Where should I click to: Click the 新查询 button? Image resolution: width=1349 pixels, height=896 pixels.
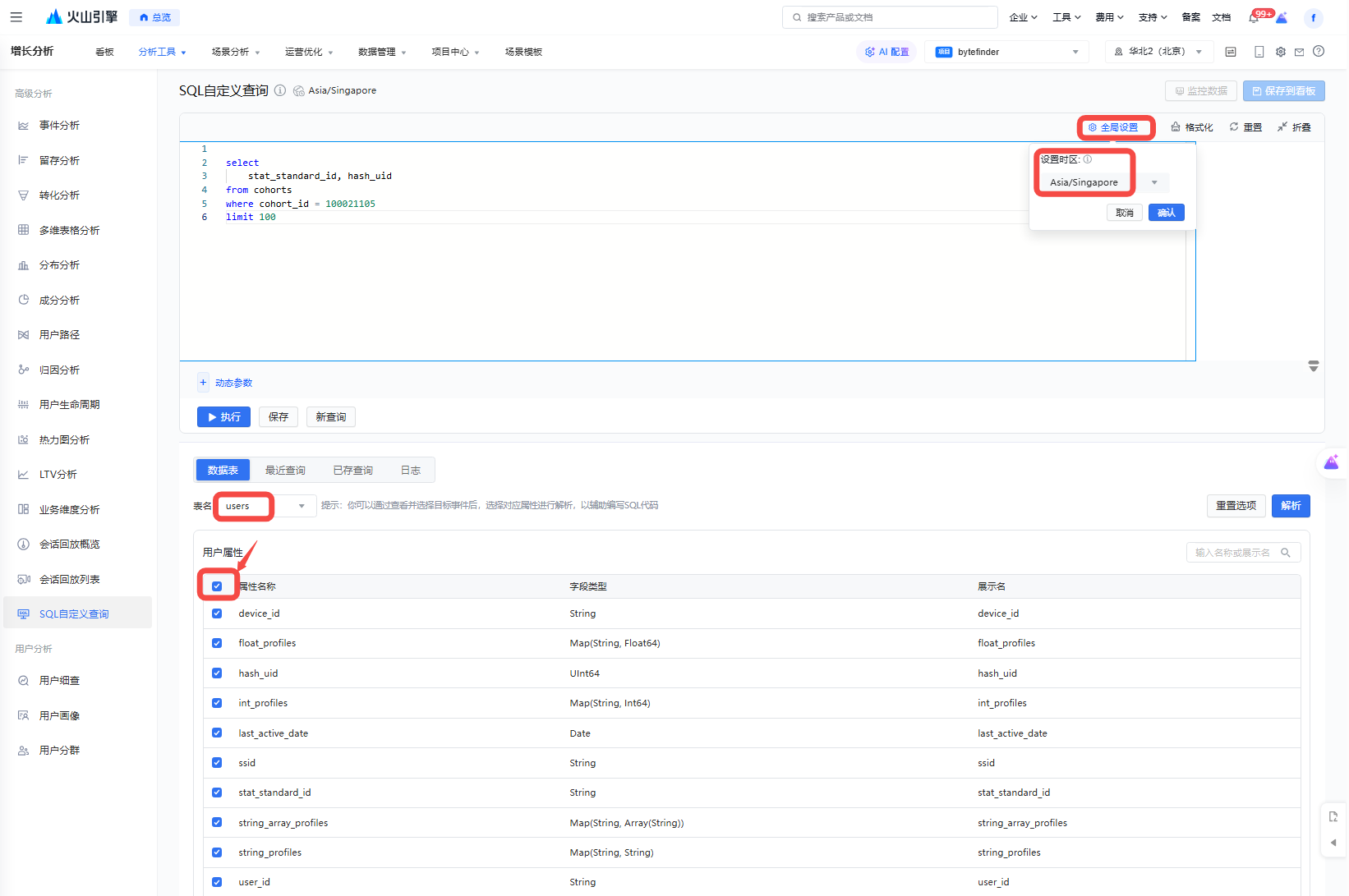tap(331, 417)
